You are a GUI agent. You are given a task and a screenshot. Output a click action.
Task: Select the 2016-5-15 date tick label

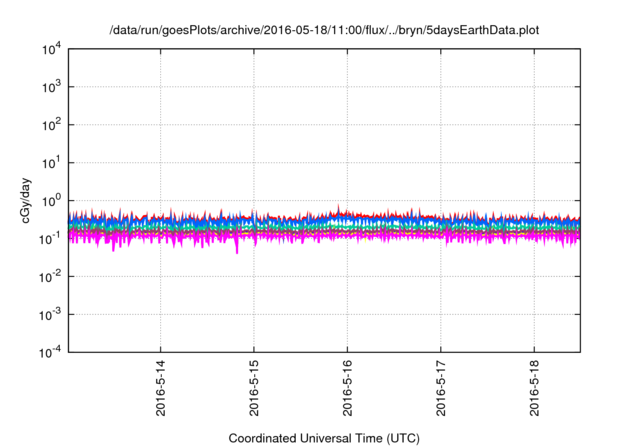[x=254, y=389]
